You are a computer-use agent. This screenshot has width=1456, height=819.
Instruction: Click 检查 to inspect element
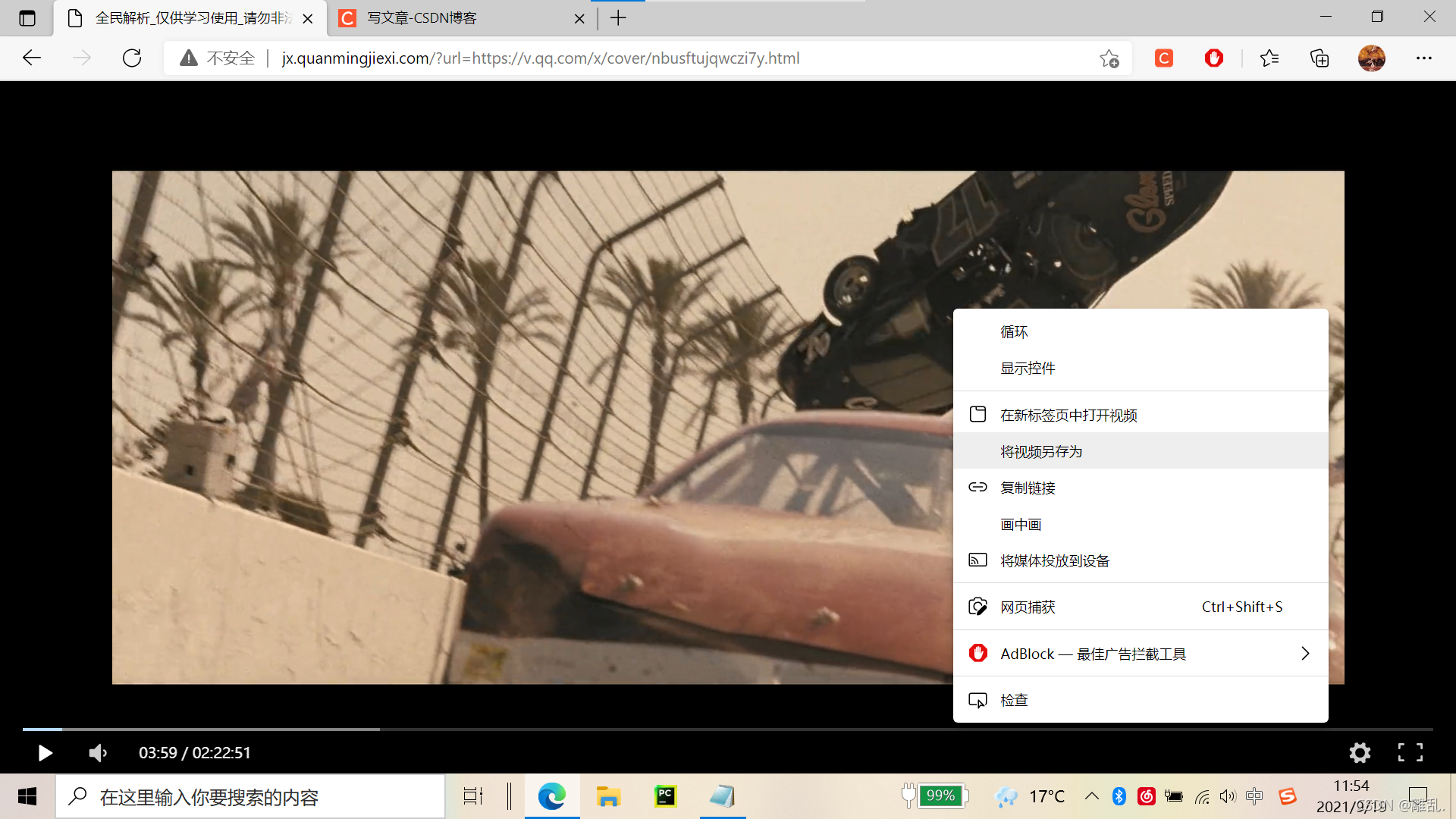[1141, 701]
